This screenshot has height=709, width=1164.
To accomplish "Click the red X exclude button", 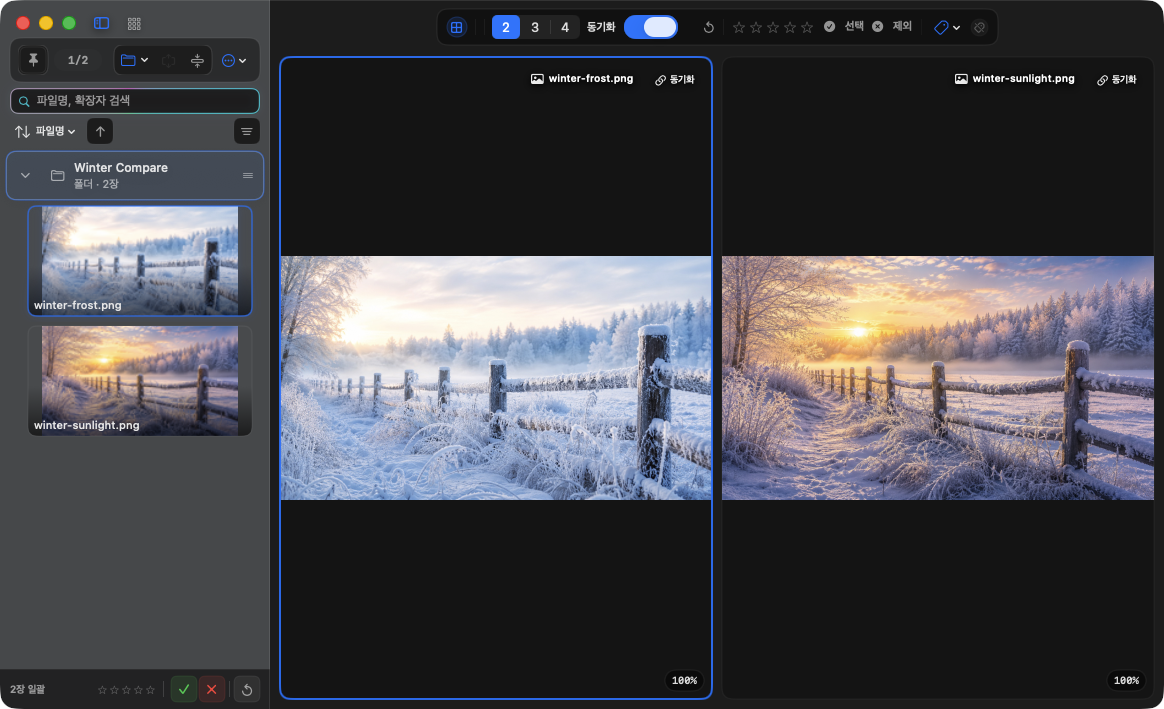I will click(x=212, y=690).
